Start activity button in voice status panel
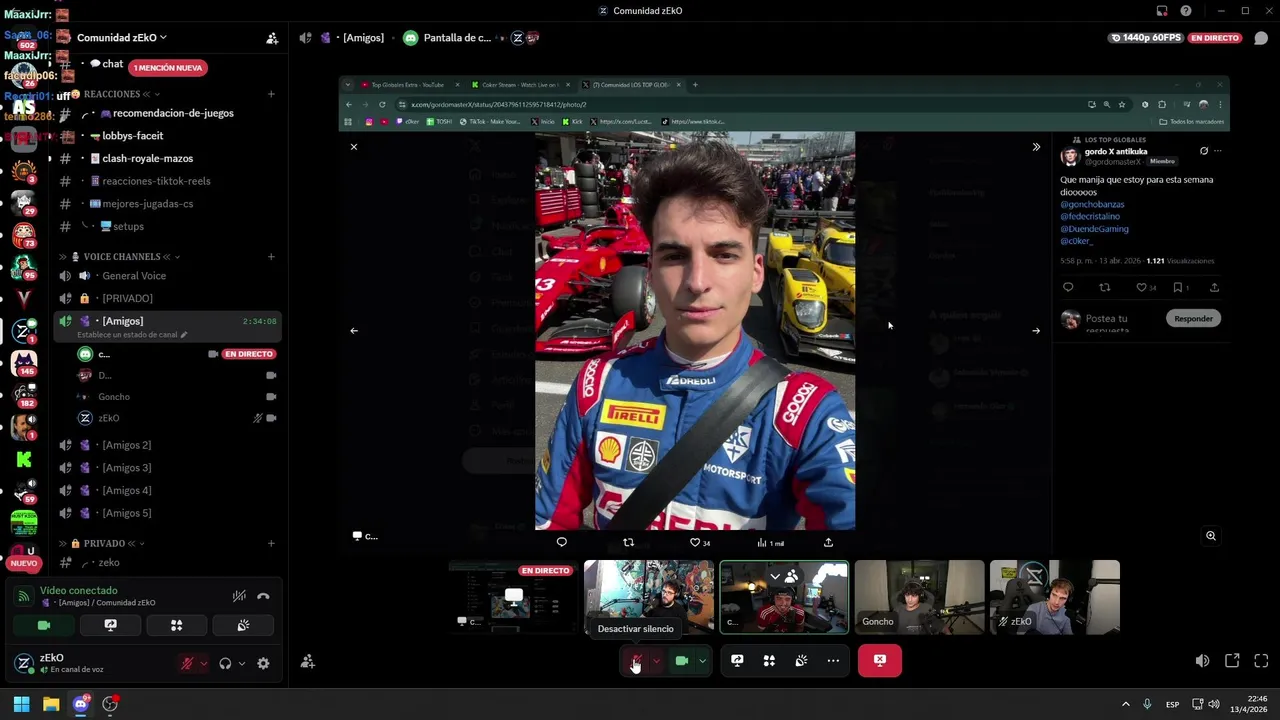 176,625
